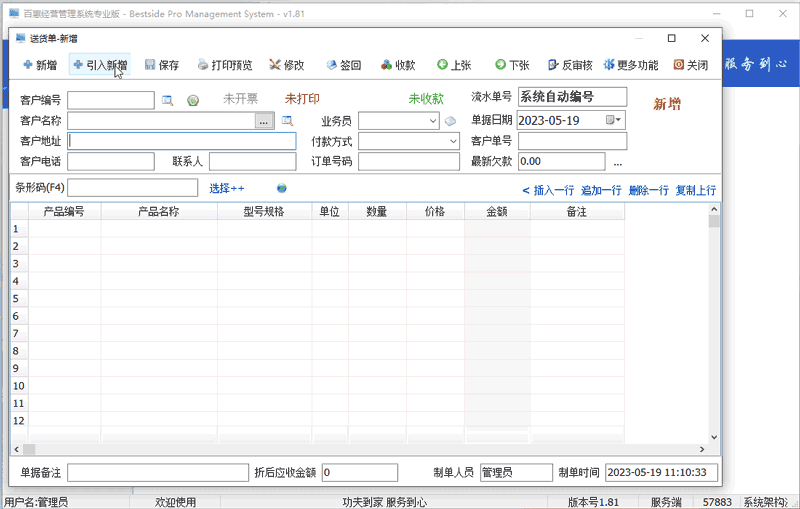Focus the 联系人 input field

tap(253, 162)
